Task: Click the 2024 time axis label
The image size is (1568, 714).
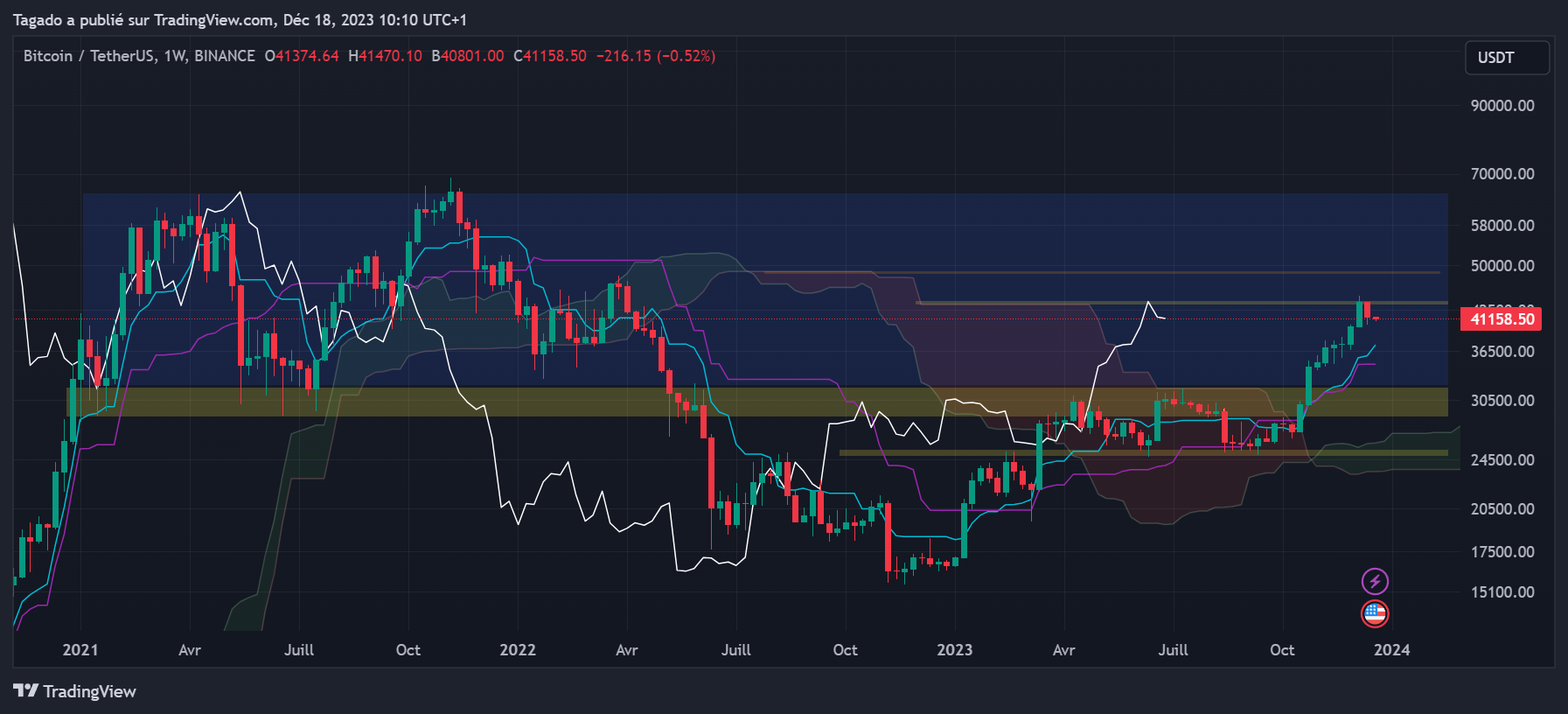Action: tap(1392, 650)
